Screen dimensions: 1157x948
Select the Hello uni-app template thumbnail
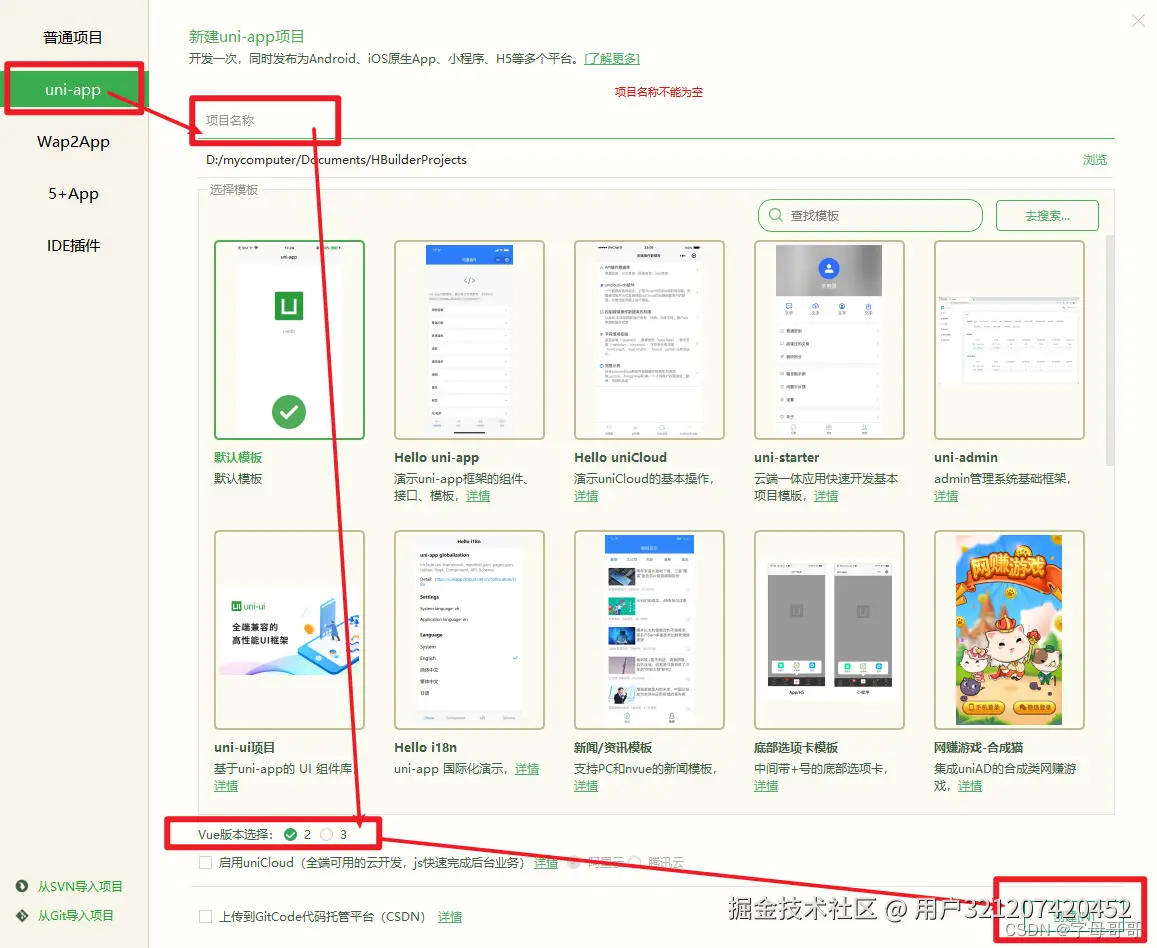tap(469, 339)
